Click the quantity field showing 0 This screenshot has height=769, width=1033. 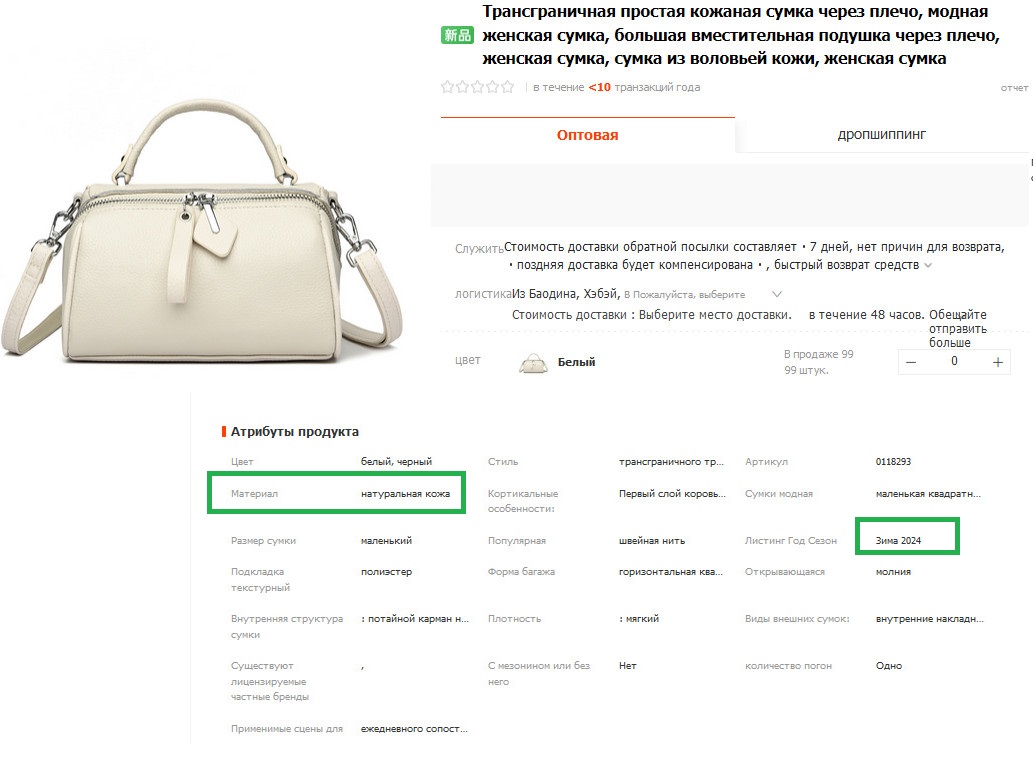pyautogui.click(x=954, y=362)
